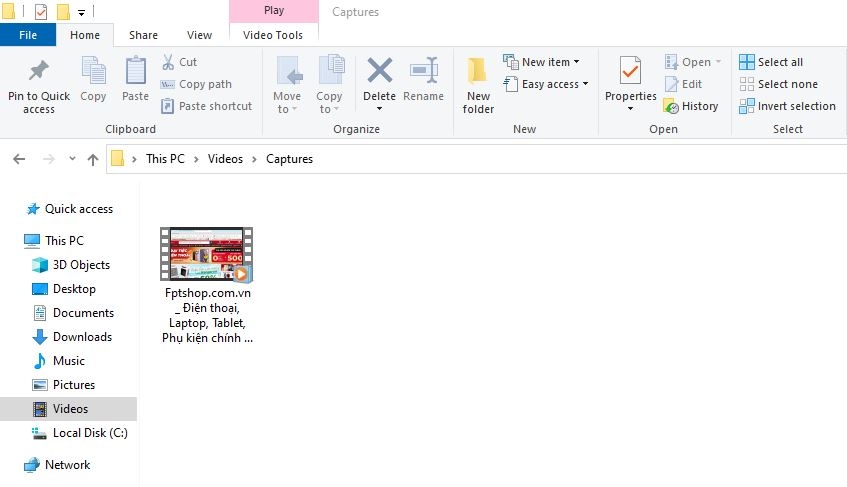Viewport: 847px width, 487px height.
Task: Expand chevron after Videos in address bar
Action: (254, 159)
